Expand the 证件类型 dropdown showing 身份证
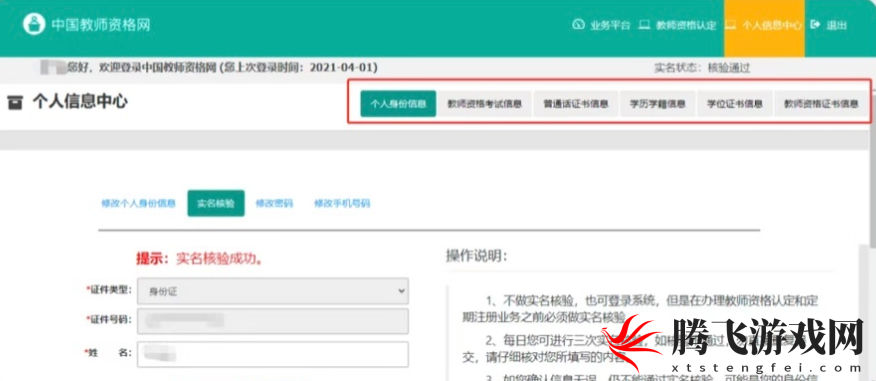The height and width of the screenshot is (381, 876). coord(273,291)
